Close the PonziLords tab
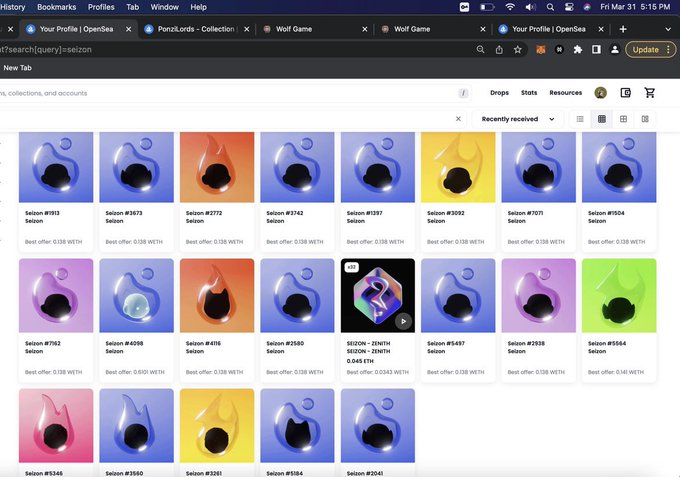Screen dimensions: 680x477 pos(246,29)
